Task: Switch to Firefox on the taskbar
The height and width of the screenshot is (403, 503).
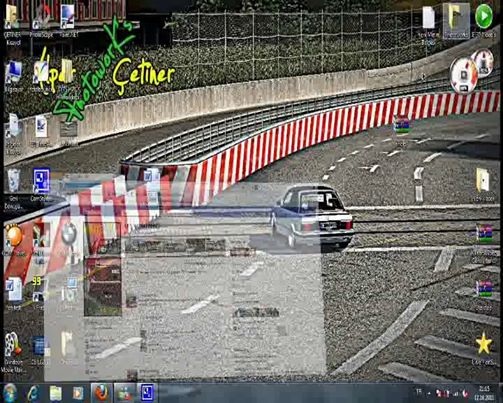Action: pos(102,393)
